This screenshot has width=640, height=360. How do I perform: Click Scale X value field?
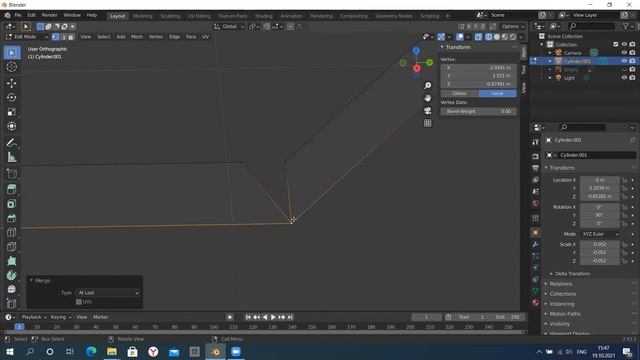pos(600,244)
